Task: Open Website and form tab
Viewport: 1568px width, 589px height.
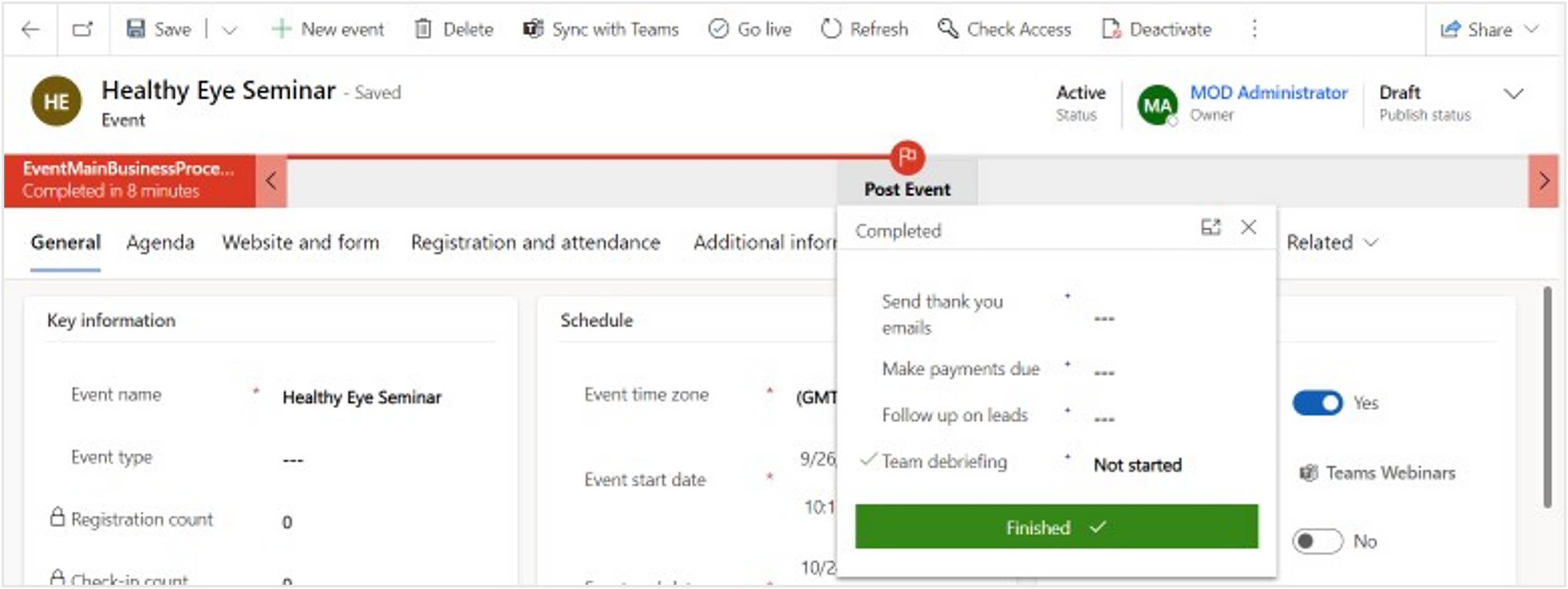Action: tap(300, 242)
